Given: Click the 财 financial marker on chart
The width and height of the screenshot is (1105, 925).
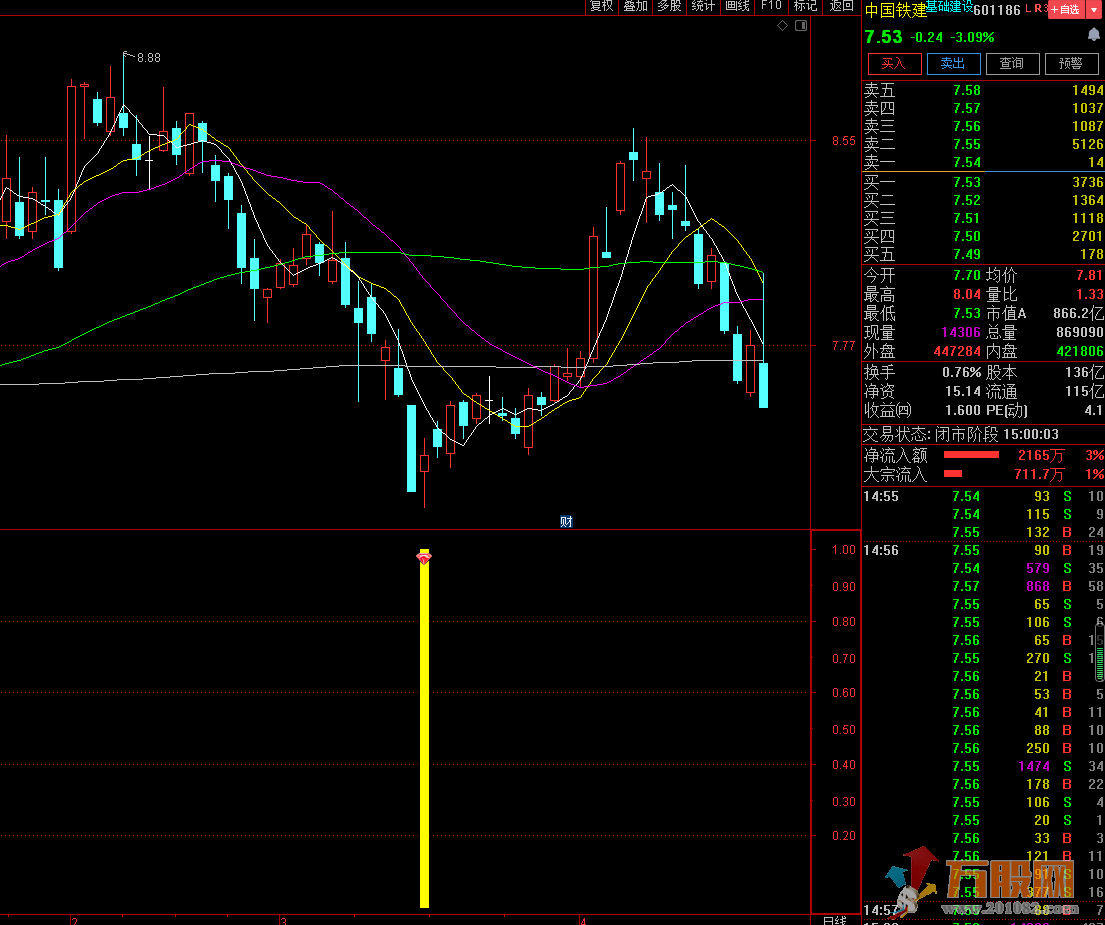Looking at the screenshot, I should [x=566, y=521].
